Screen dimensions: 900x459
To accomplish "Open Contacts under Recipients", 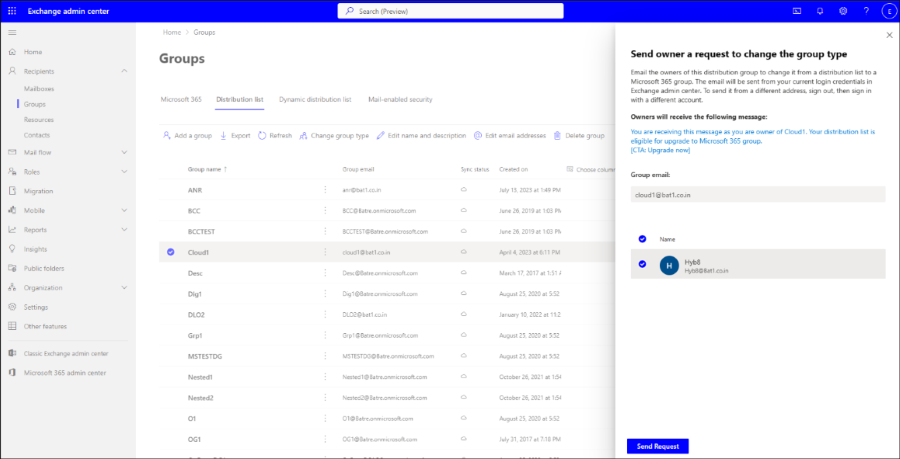I will (37, 135).
